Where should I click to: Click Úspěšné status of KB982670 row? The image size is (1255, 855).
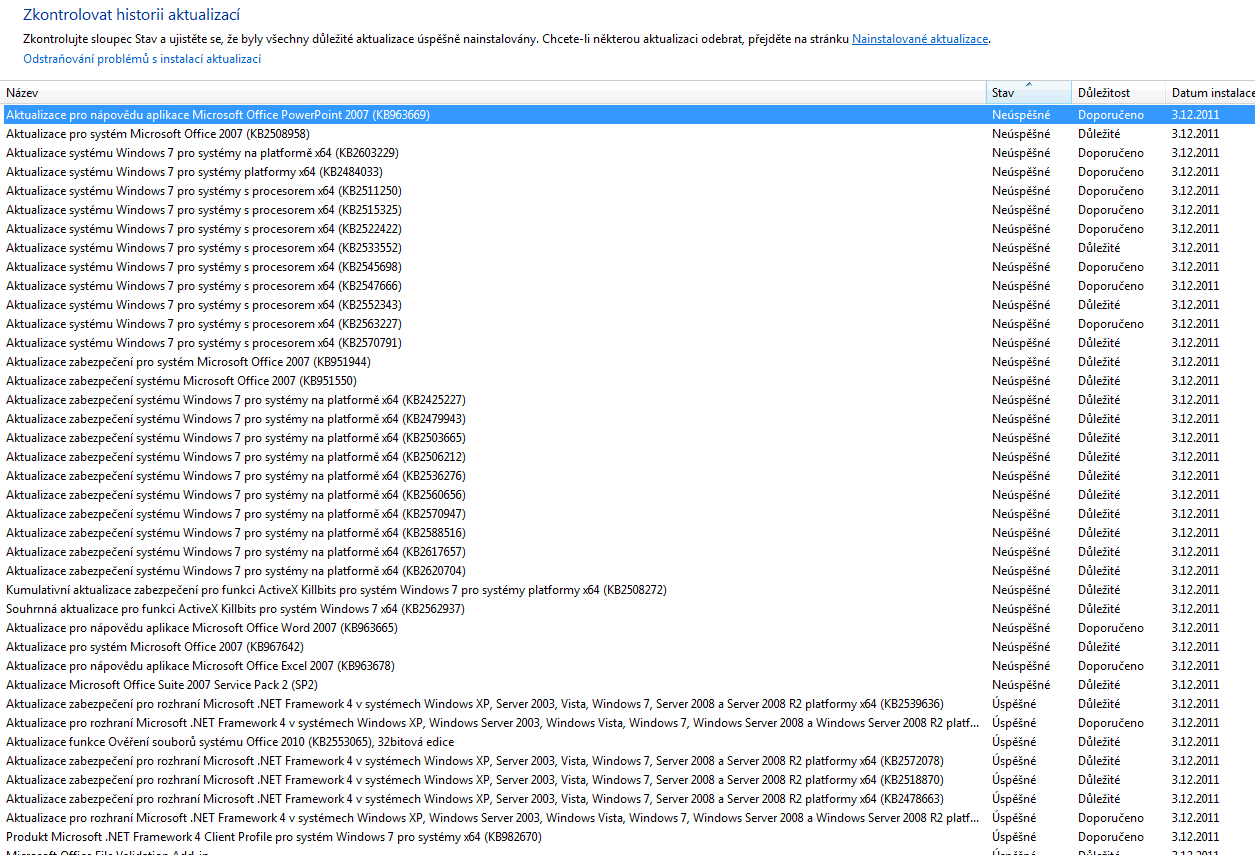click(x=1014, y=837)
